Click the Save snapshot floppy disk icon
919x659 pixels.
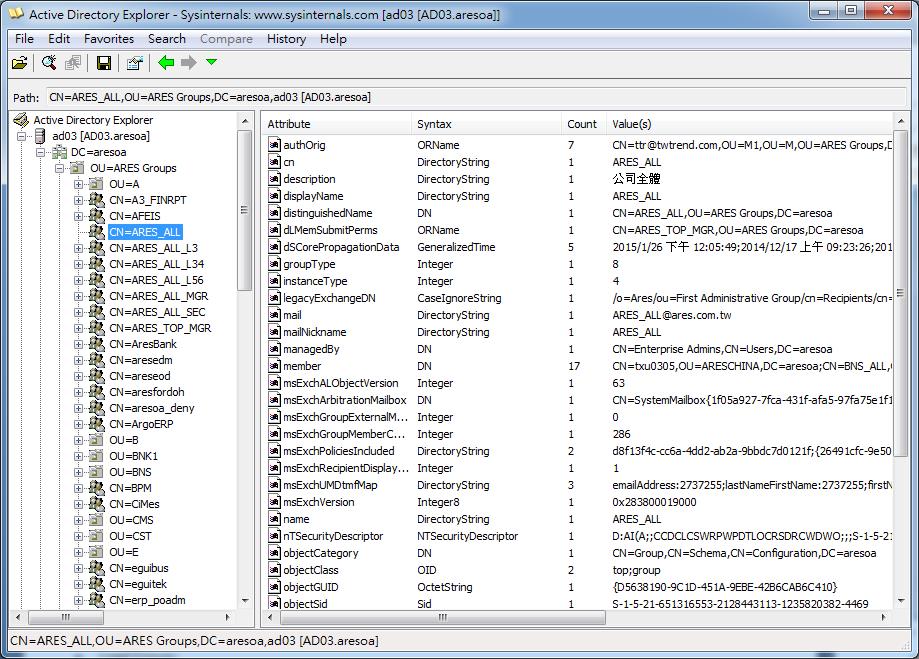tap(104, 63)
